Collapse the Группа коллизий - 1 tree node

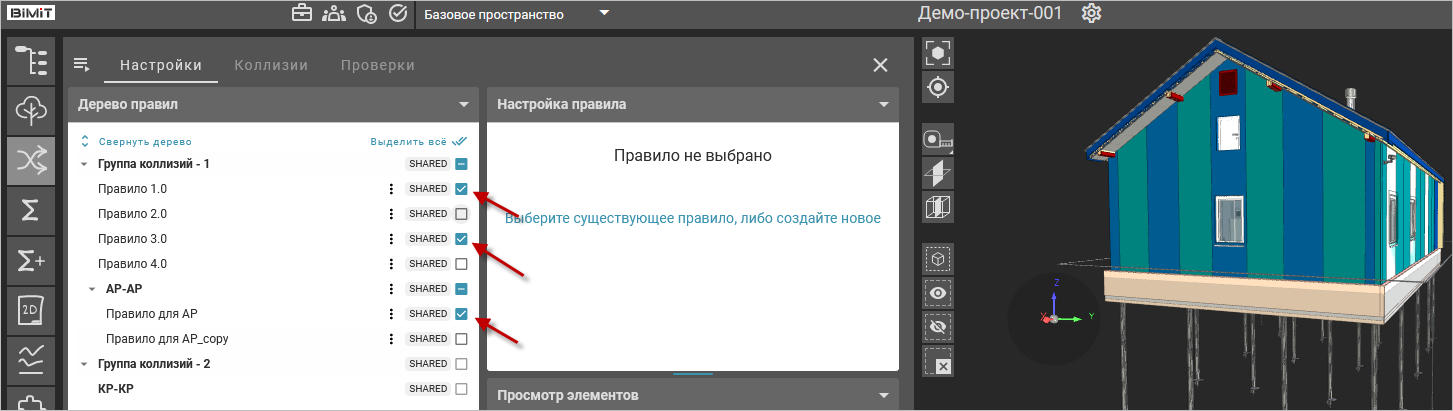pos(84,164)
